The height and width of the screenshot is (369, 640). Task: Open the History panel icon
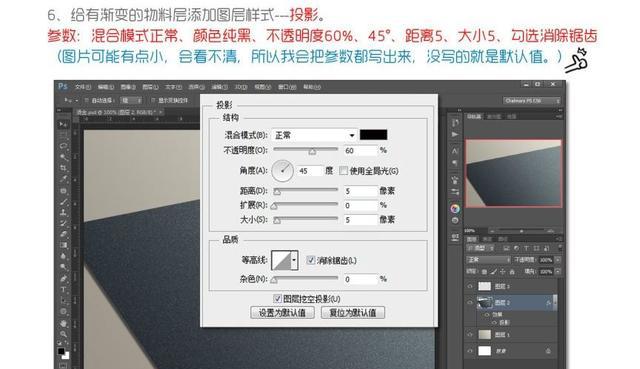[x=455, y=123]
